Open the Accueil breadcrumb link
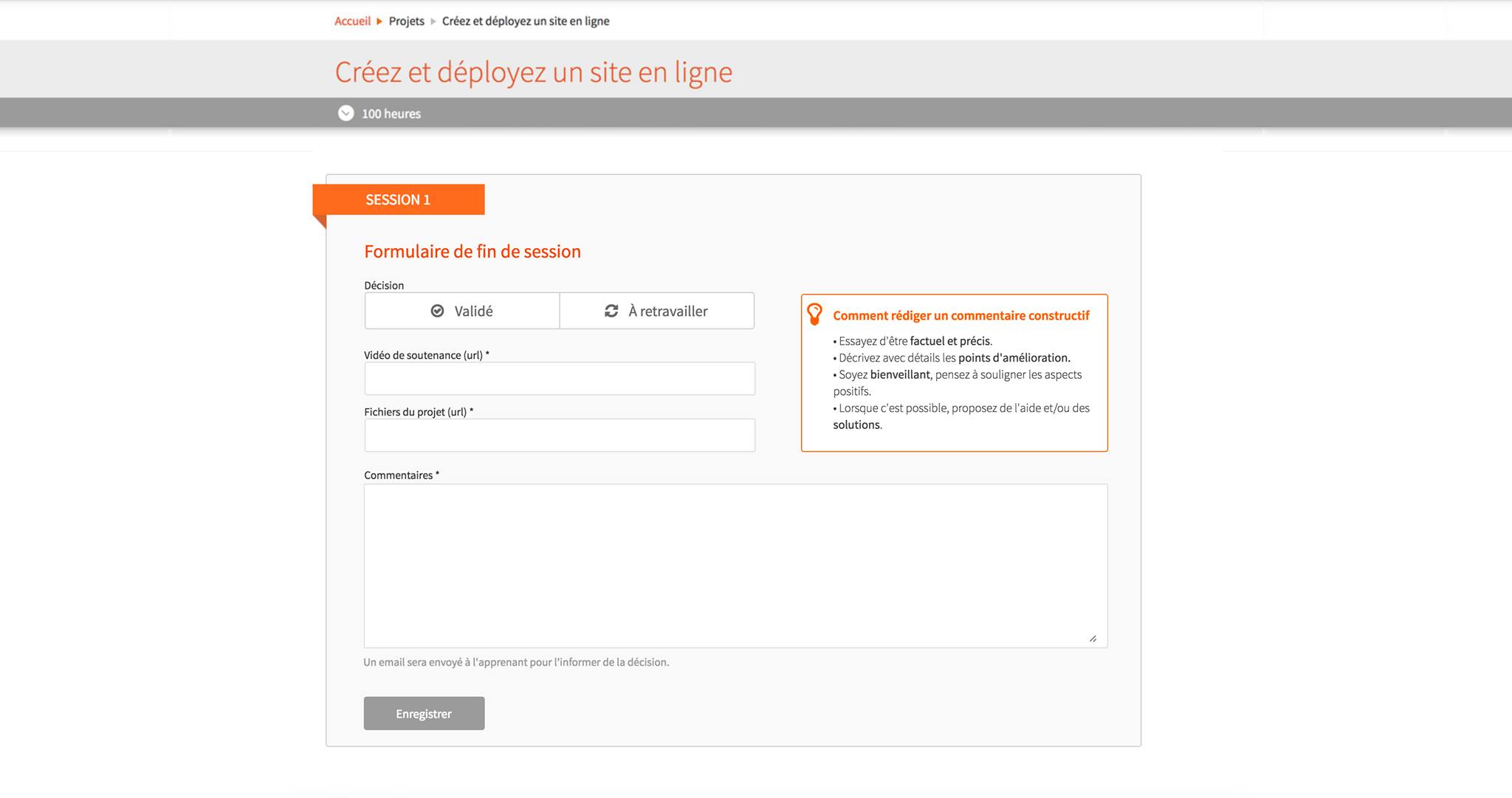This screenshot has height=798, width=1512. coord(352,21)
